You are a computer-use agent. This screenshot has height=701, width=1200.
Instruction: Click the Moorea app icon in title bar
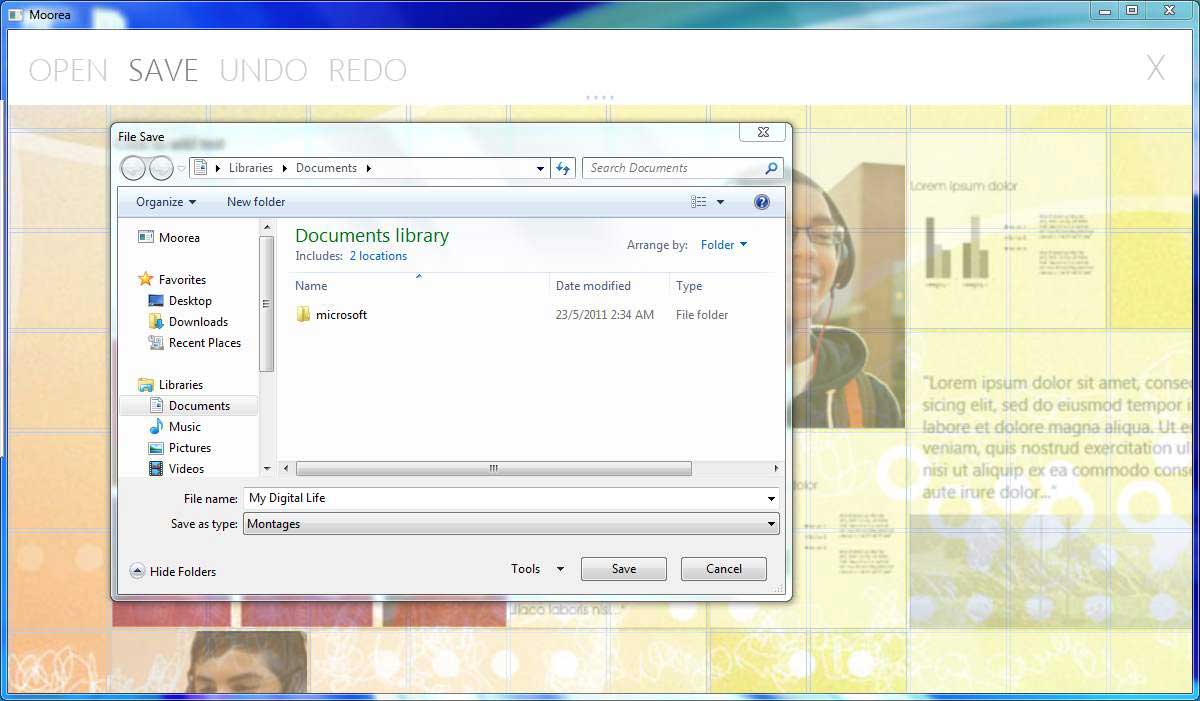click(x=15, y=15)
